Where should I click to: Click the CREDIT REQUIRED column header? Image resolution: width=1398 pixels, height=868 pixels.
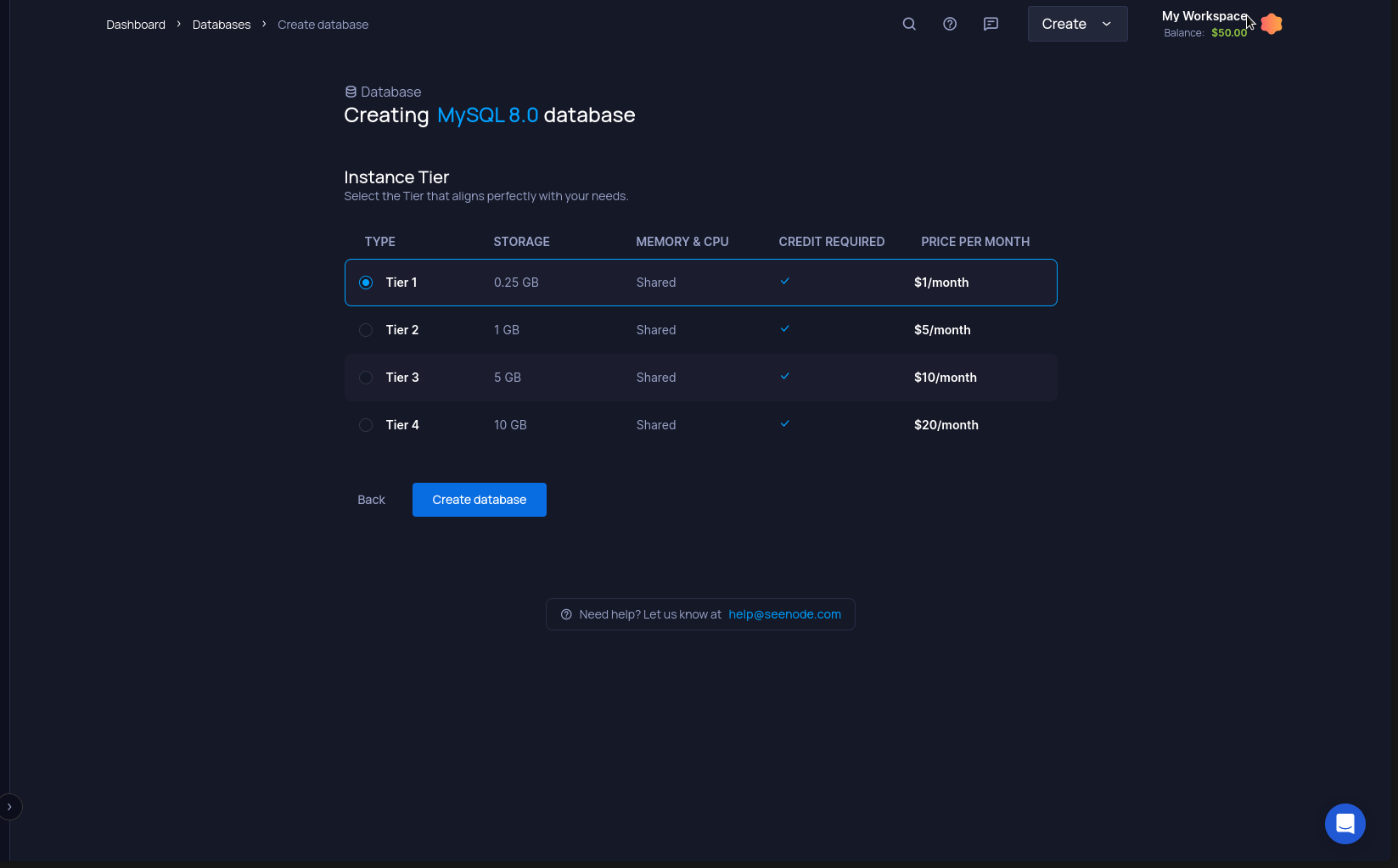(x=832, y=242)
